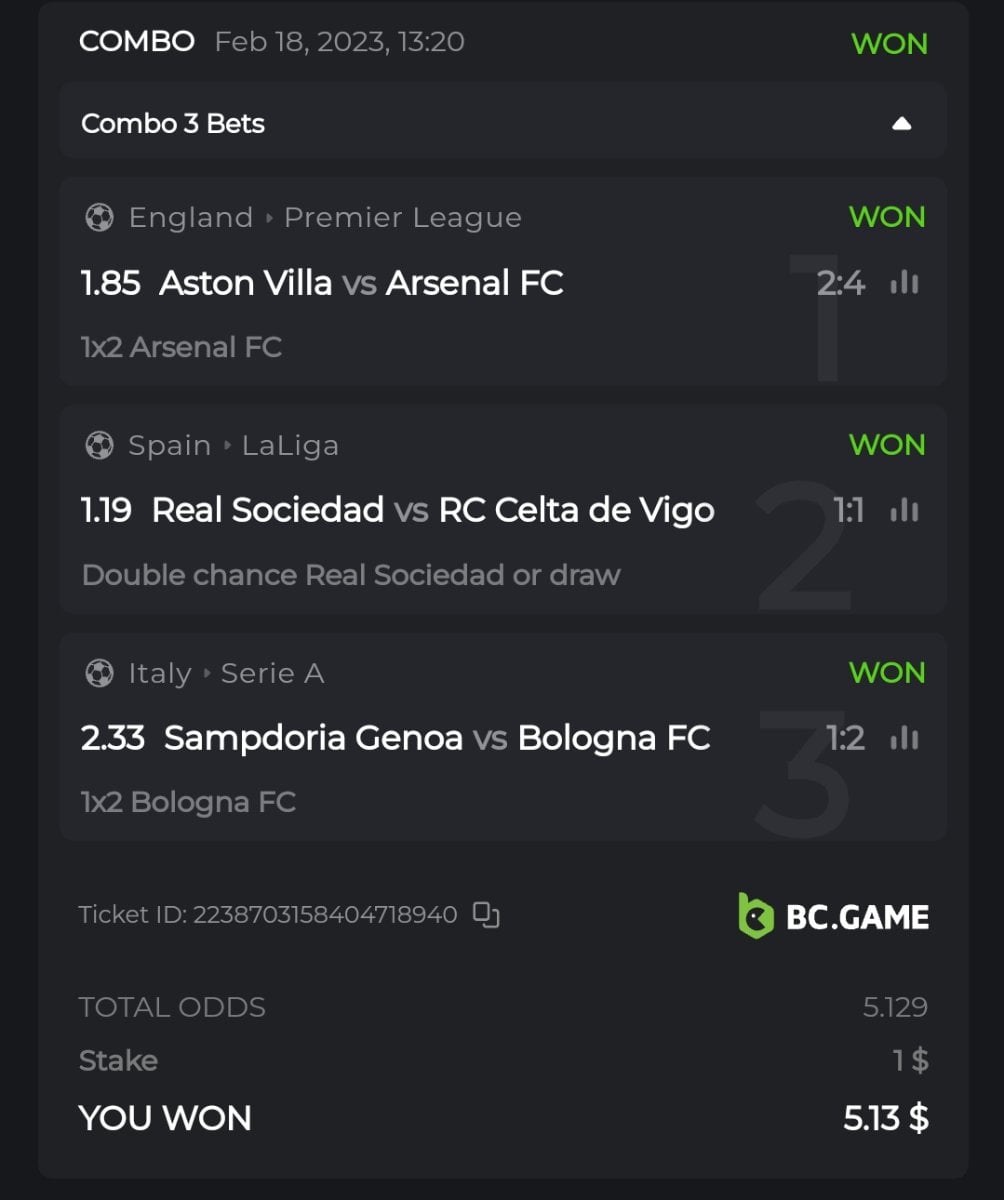Open stats icon for Sampdoria Genoa match
Image resolution: width=1004 pixels, height=1200 pixels.
coord(904,739)
